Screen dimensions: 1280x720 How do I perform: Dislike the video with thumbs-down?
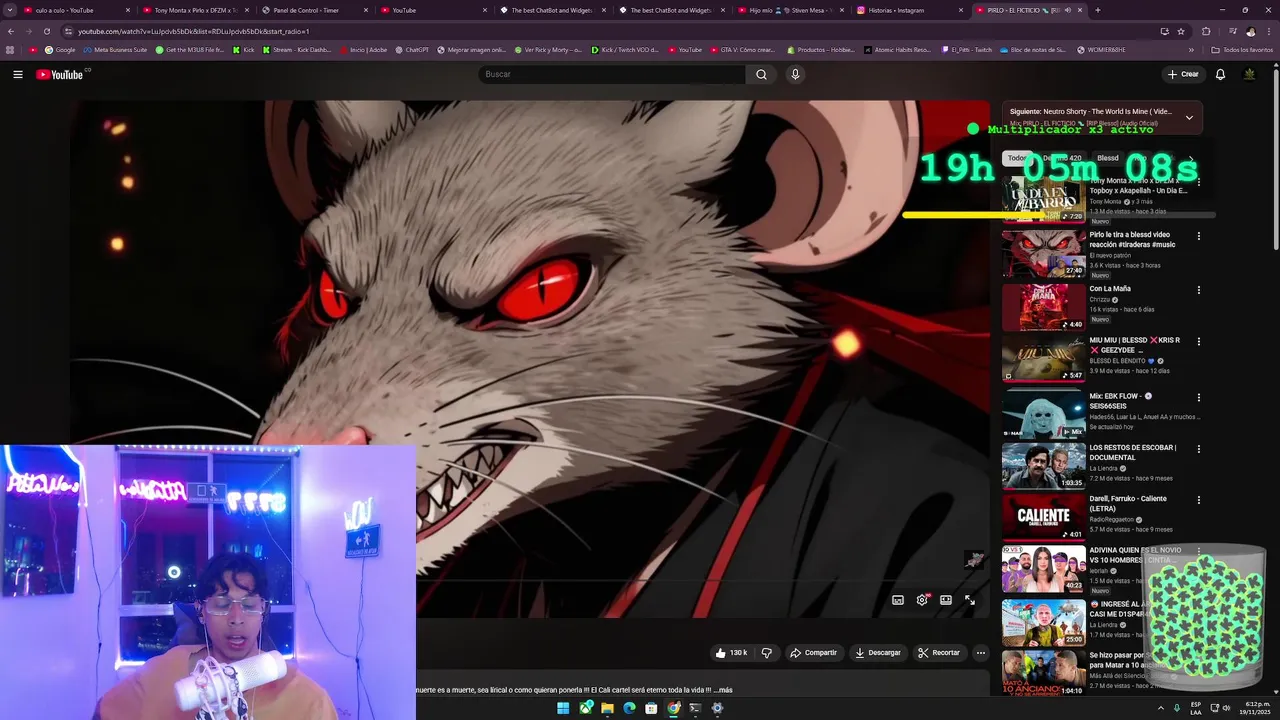(767, 653)
